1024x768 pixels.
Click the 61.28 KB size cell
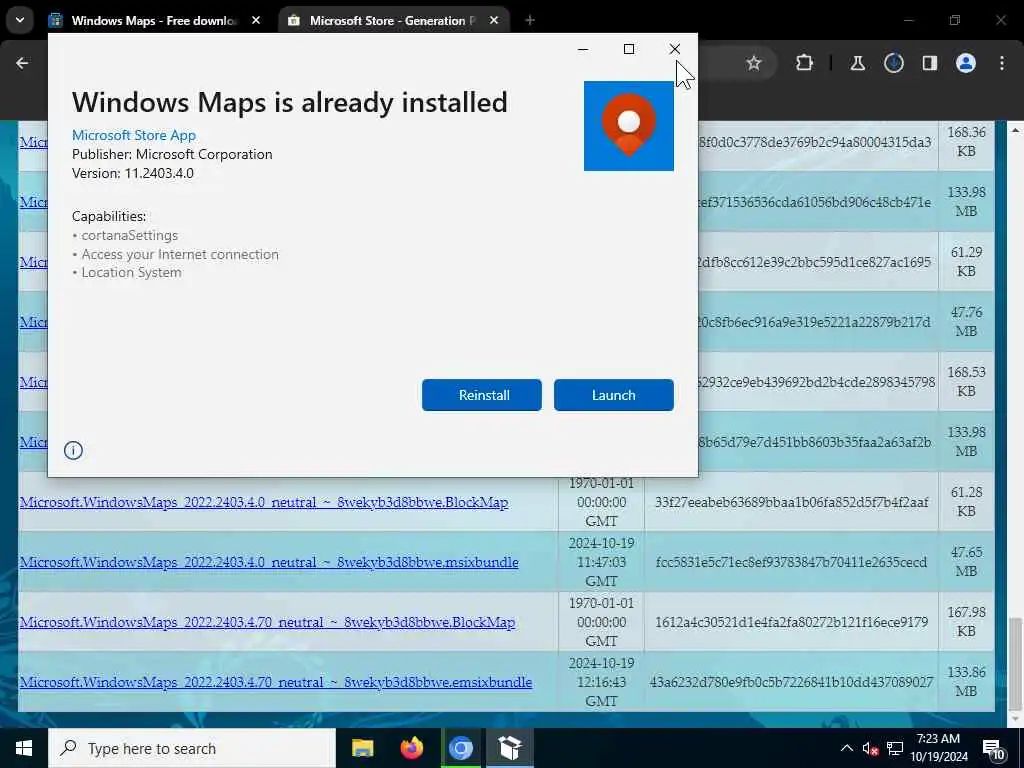pos(966,502)
